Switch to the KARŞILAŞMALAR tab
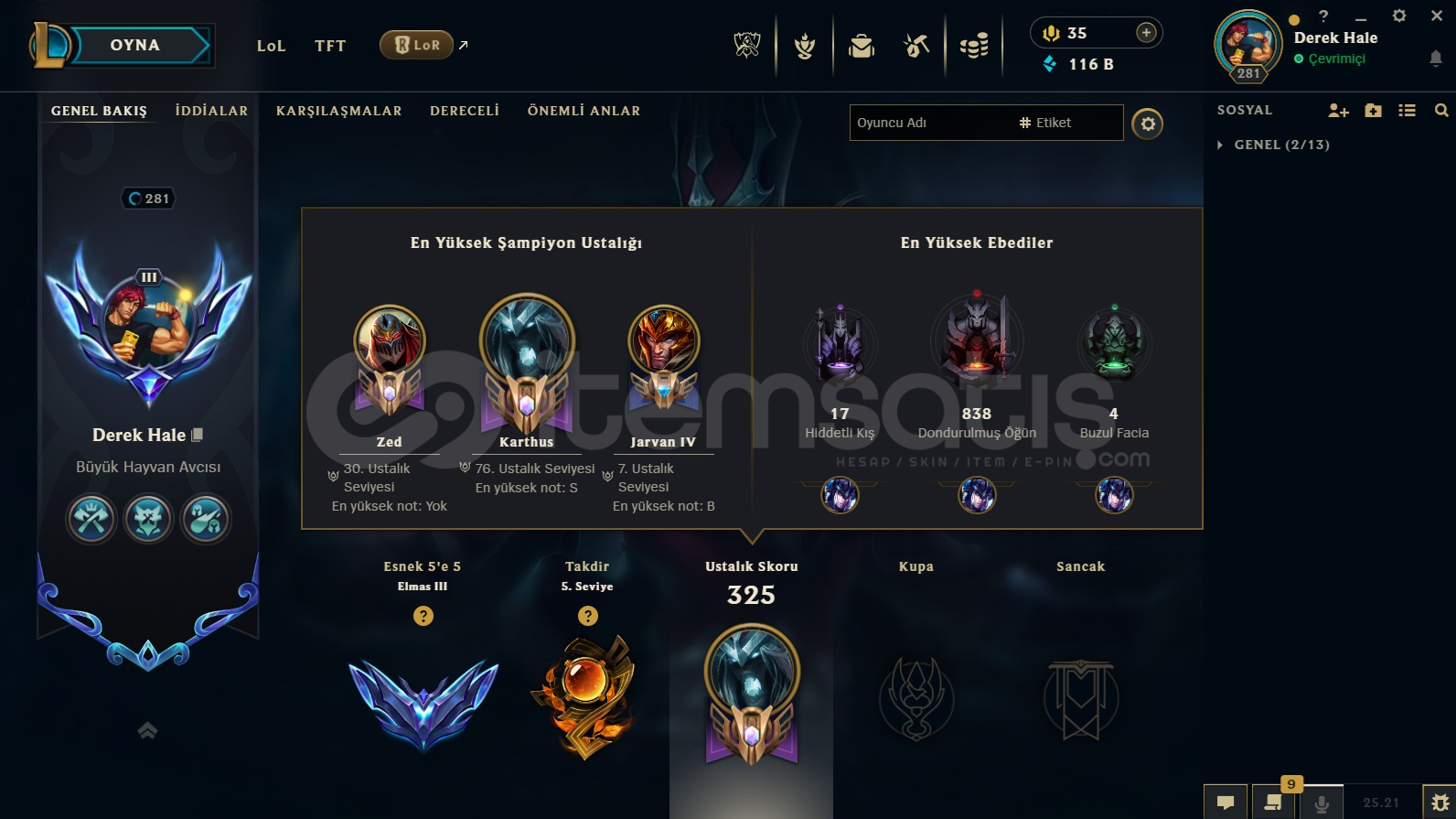Image resolution: width=1456 pixels, height=819 pixels. pos(339,111)
